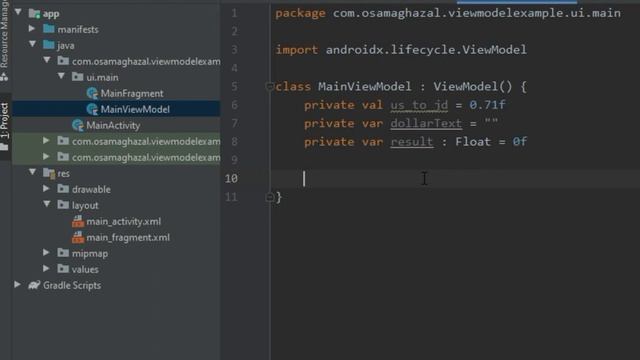The image size is (640, 360).
Task: Click the 0.71f value on line 6
Action: pyautogui.click(x=487, y=105)
